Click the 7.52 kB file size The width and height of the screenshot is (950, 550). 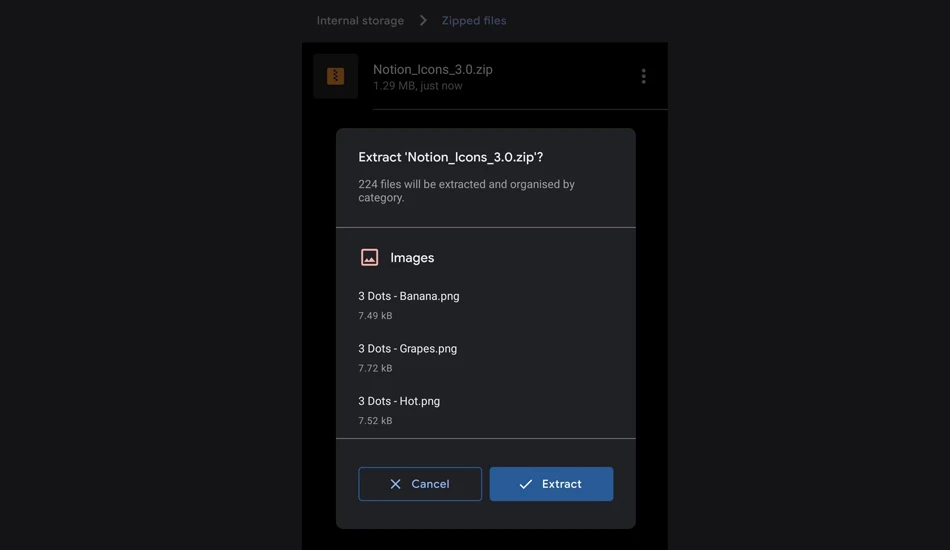click(375, 420)
